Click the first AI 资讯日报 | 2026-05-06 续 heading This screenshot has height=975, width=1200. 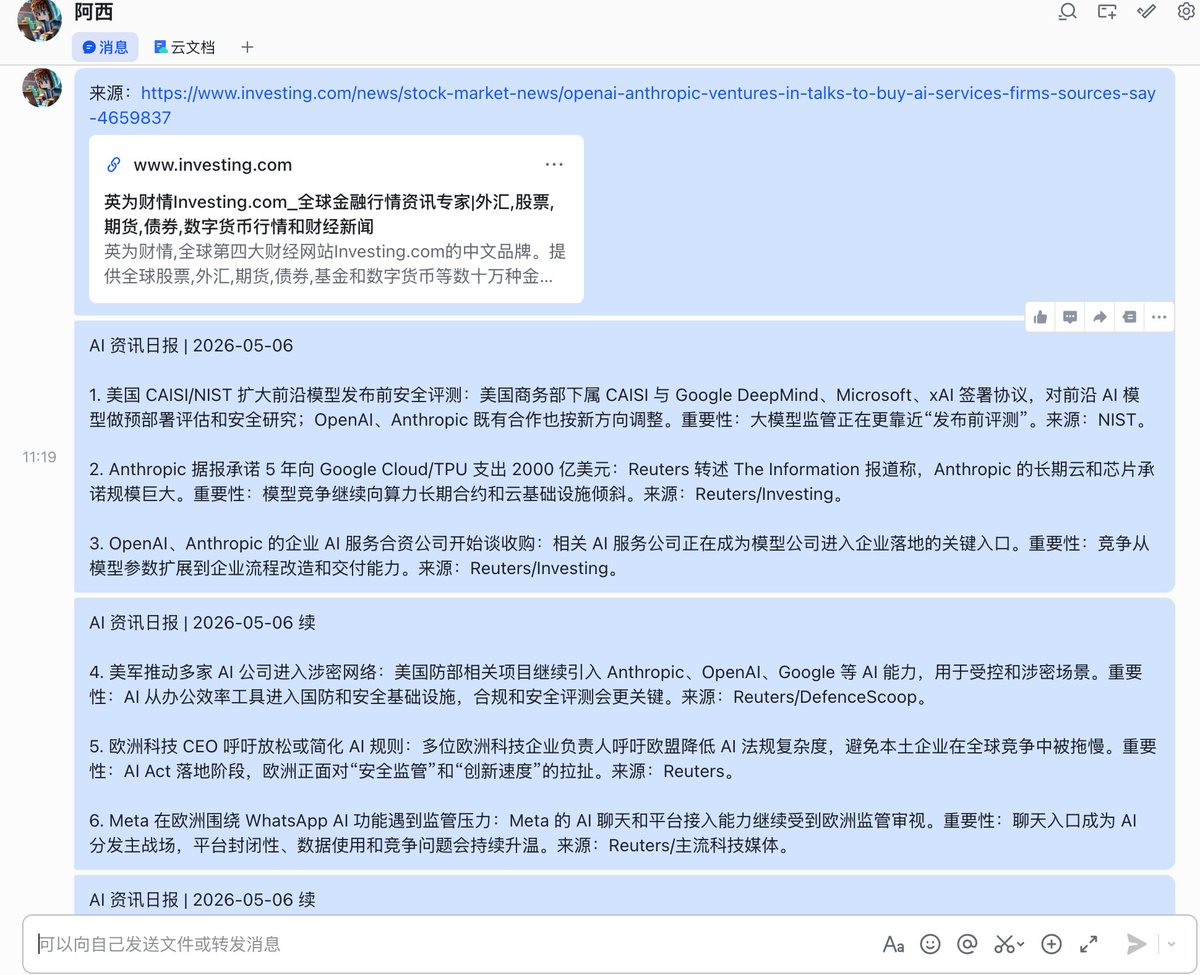(202, 622)
